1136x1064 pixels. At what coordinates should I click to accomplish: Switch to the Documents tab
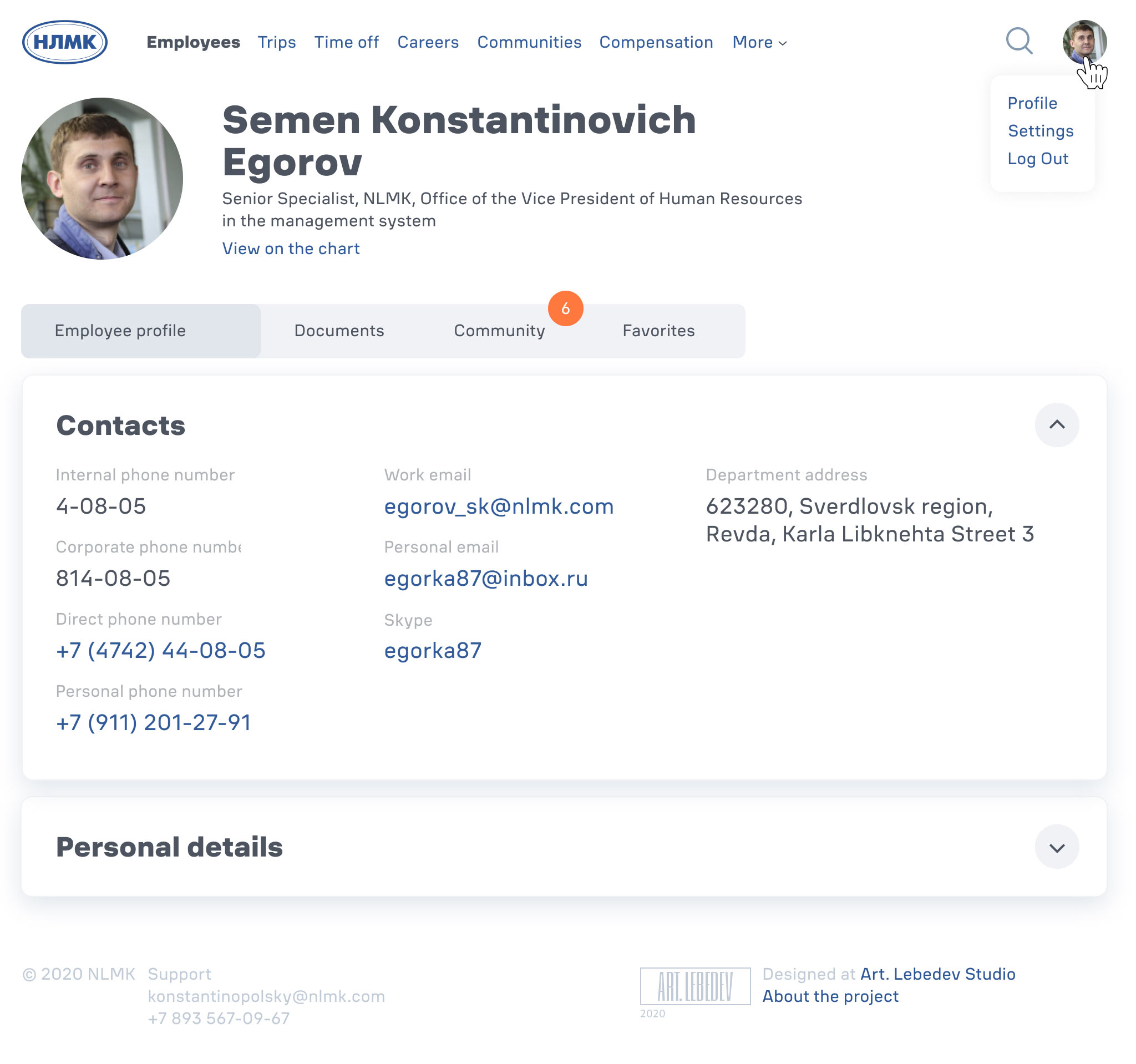[339, 331]
